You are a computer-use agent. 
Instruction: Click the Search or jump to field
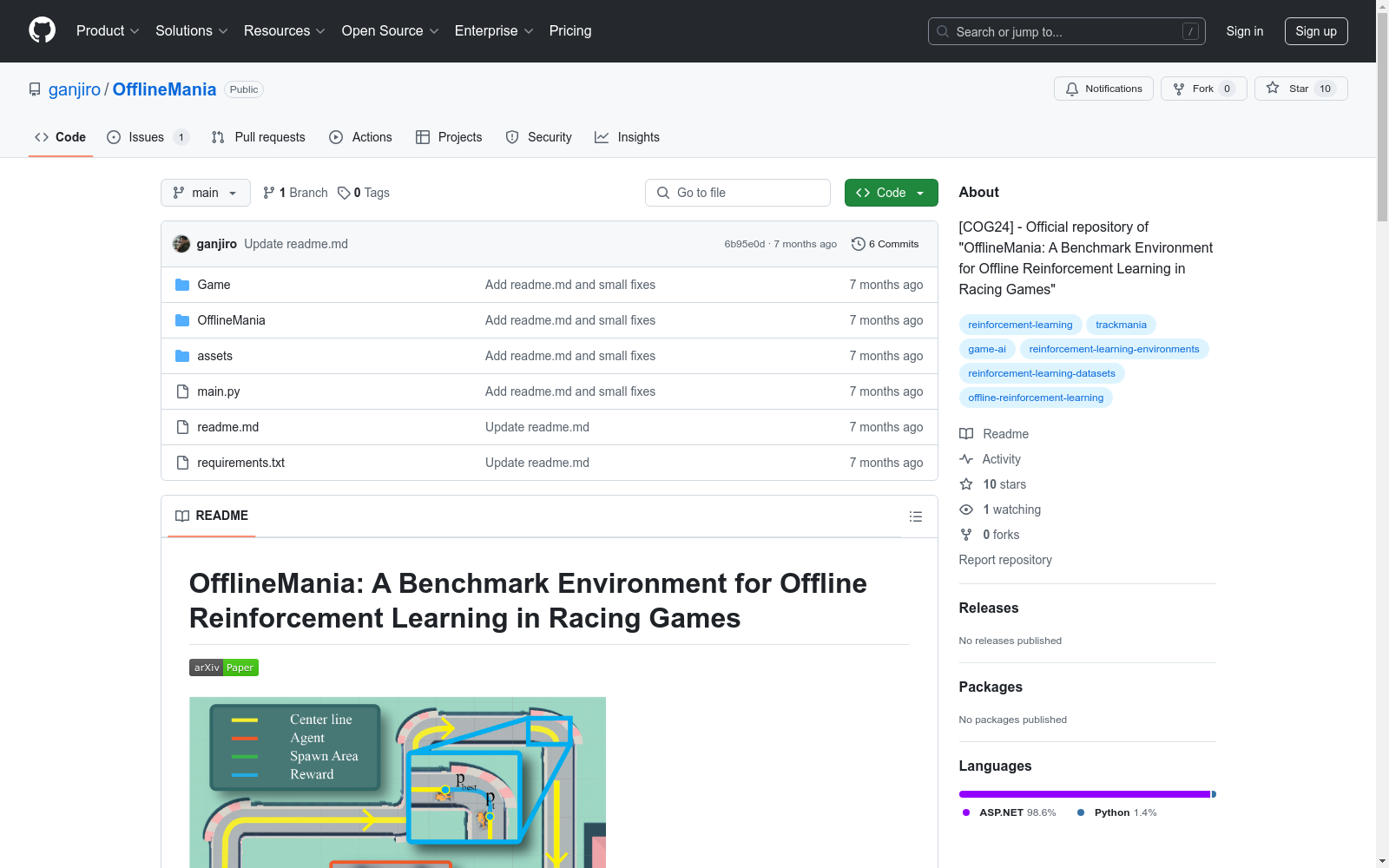(1067, 31)
